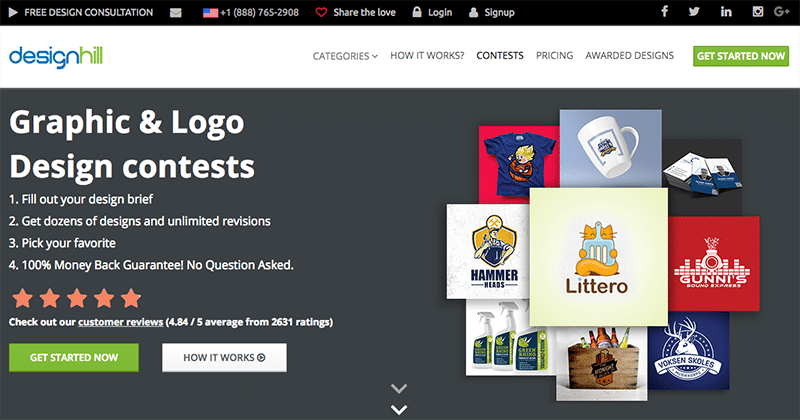Click the Share the love link

(x=364, y=12)
